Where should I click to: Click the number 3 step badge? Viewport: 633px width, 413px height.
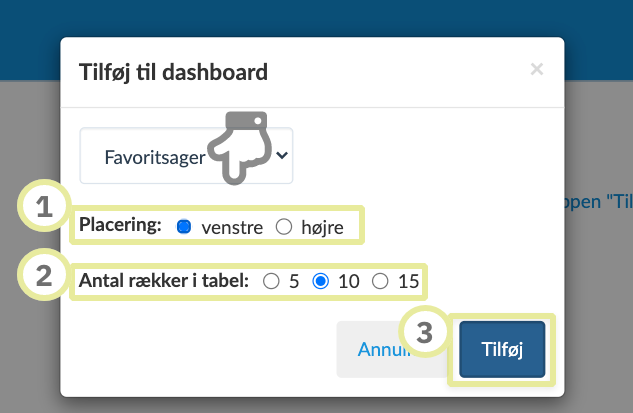pyautogui.click(x=425, y=334)
